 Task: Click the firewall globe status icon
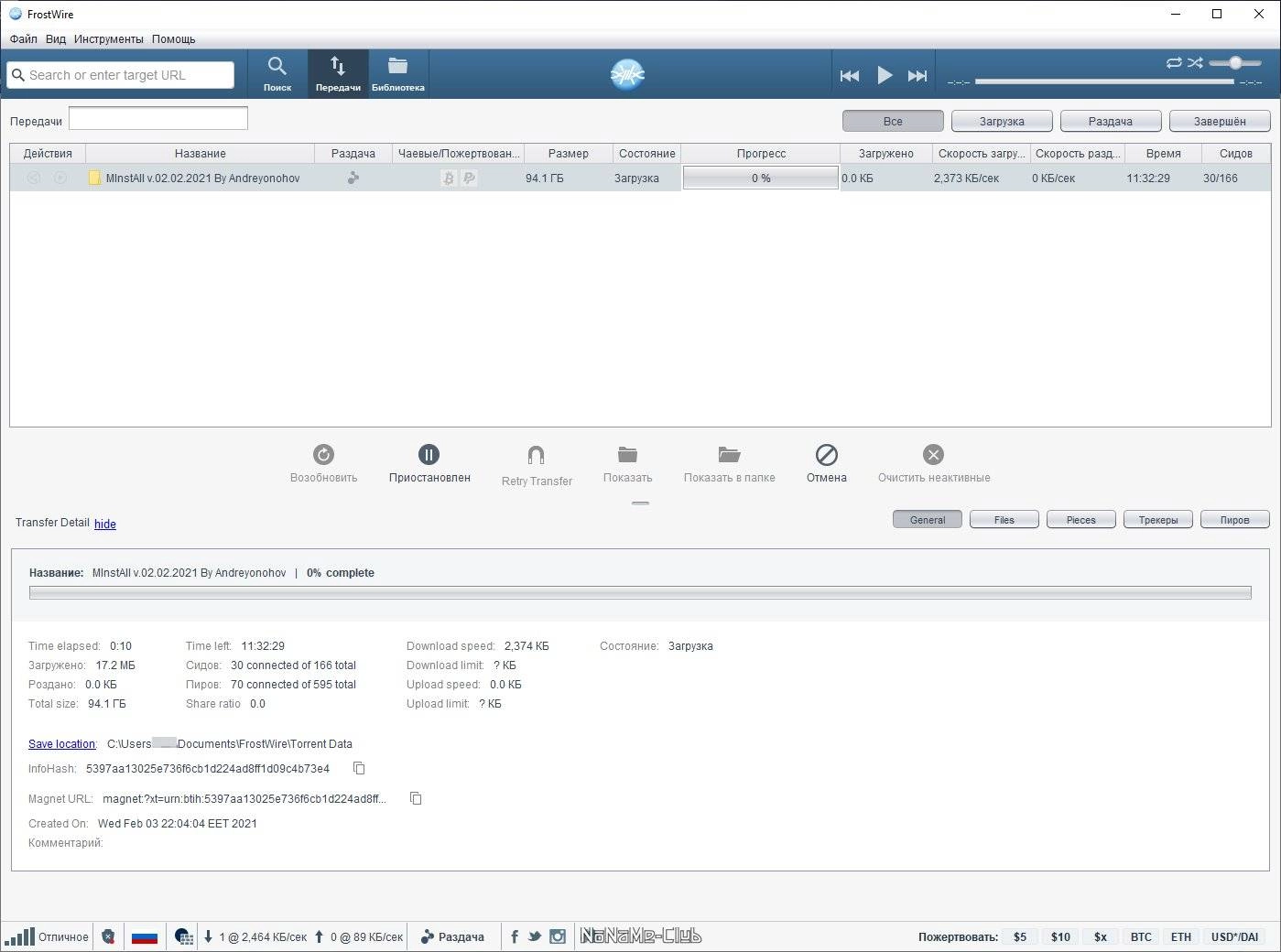click(x=184, y=936)
